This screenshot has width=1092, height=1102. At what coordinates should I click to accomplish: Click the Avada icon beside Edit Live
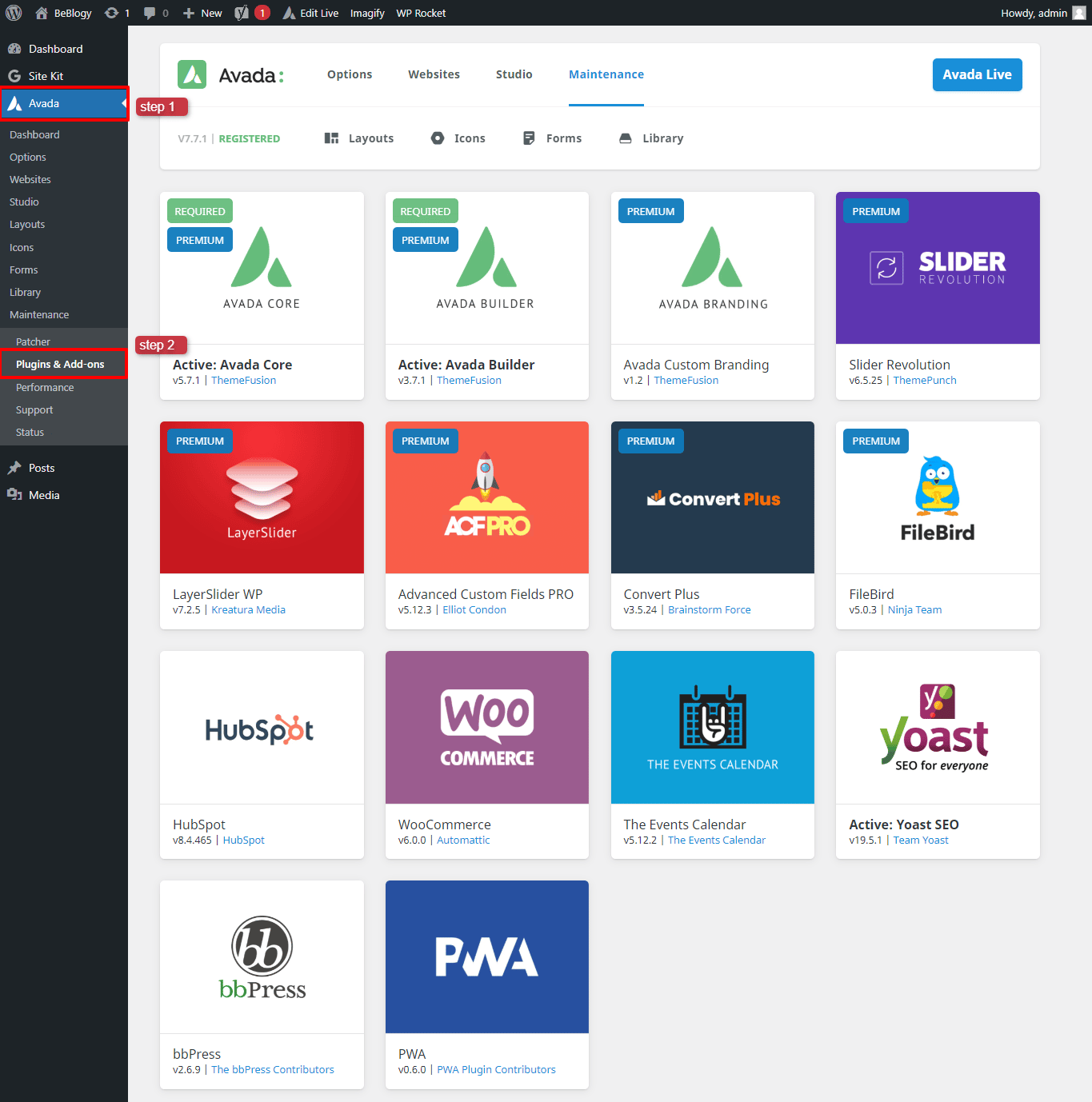coord(289,13)
